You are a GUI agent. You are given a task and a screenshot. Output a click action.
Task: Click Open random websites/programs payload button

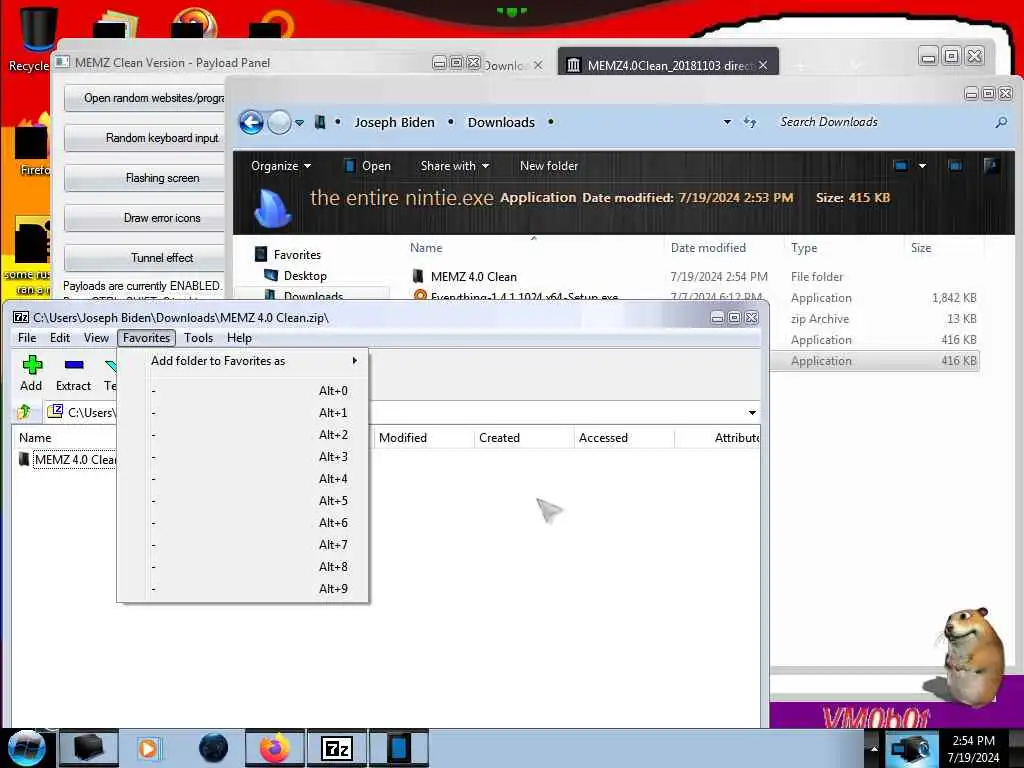[x=146, y=98]
